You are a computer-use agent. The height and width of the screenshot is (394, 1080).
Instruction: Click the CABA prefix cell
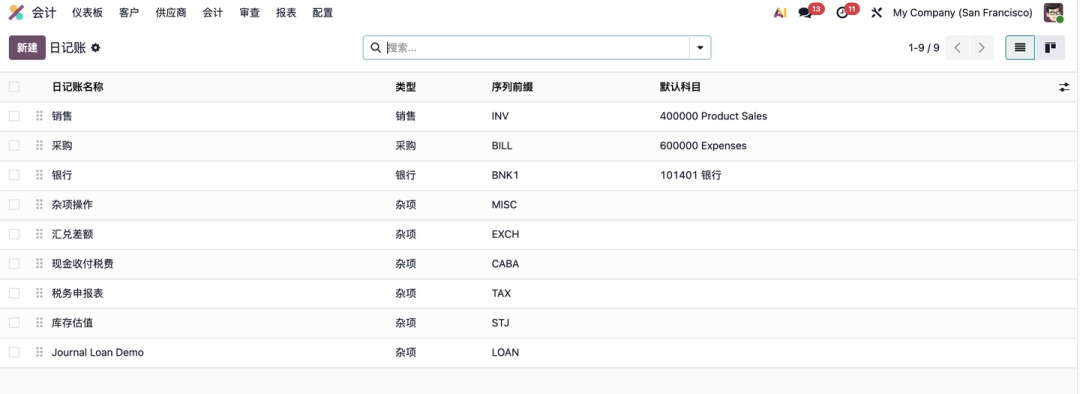[506, 264]
